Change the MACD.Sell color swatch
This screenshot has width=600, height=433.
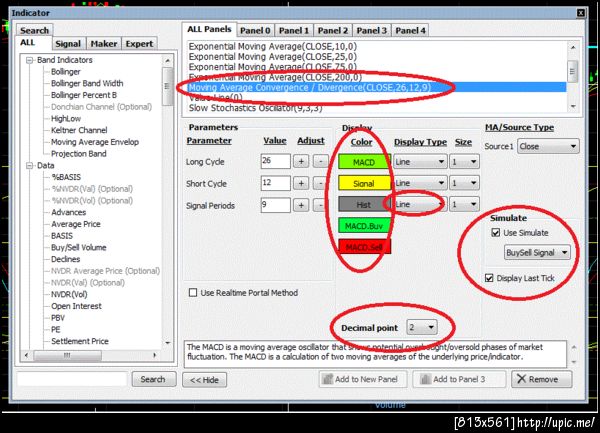coord(364,247)
